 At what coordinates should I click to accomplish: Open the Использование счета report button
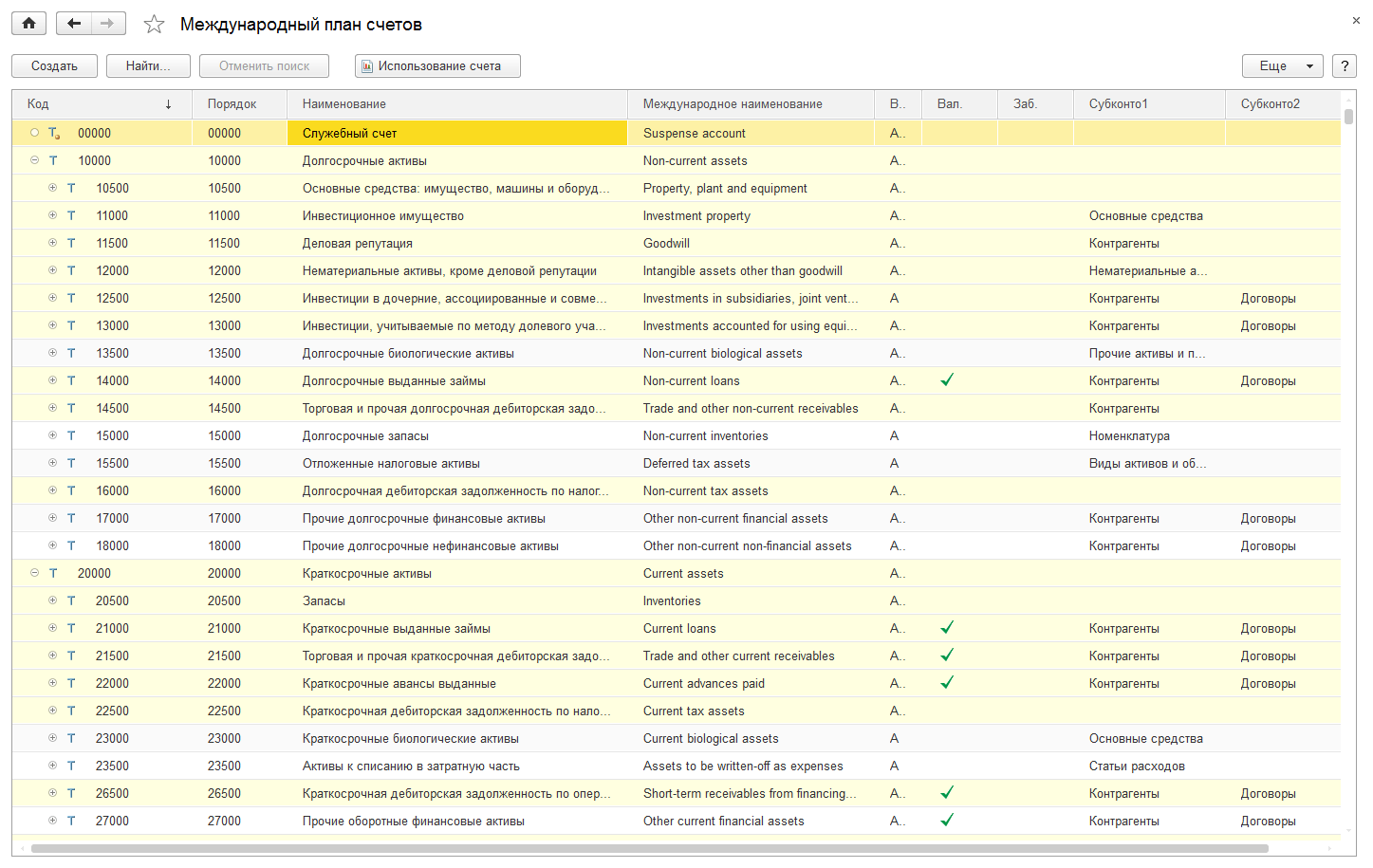click(x=437, y=65)
